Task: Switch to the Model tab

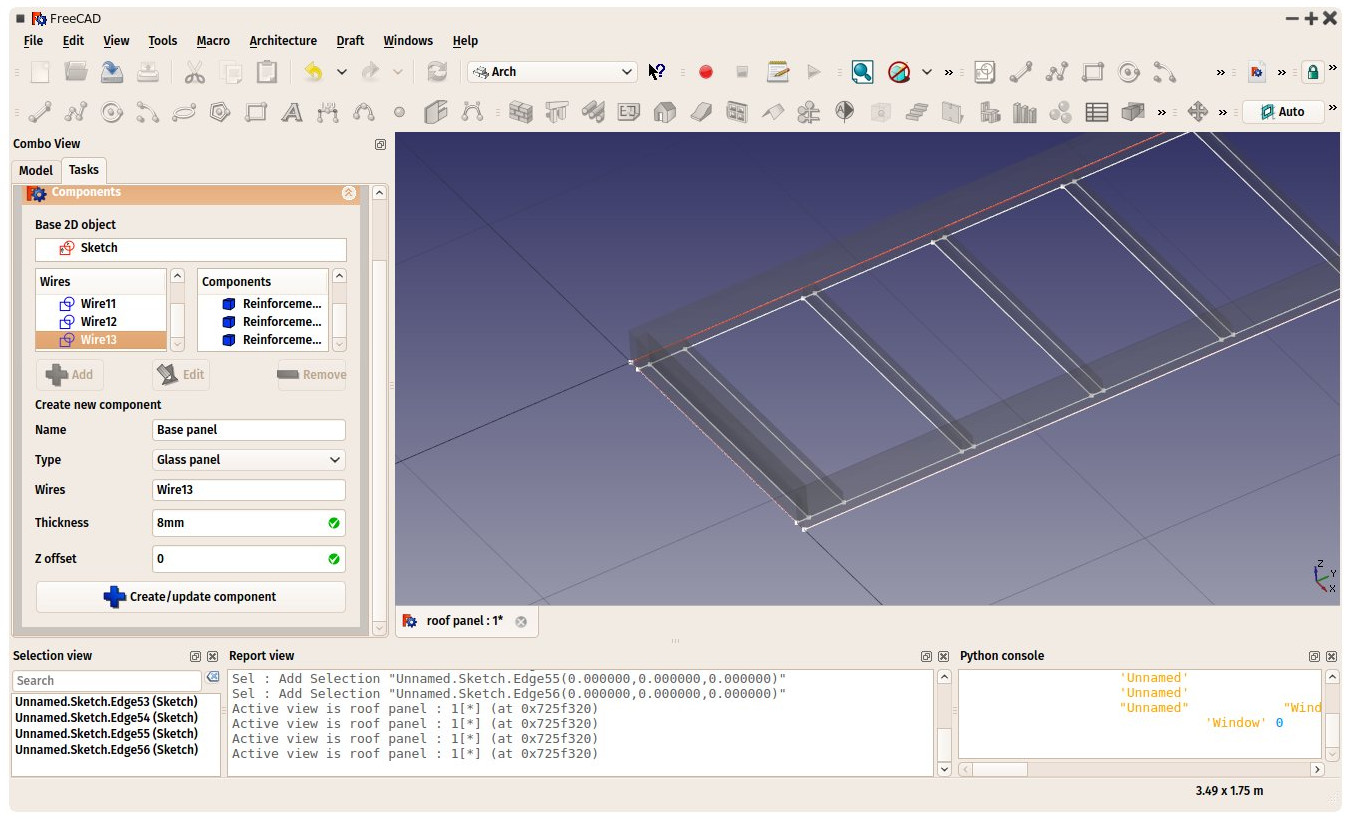Action: [x=36, y=170]
